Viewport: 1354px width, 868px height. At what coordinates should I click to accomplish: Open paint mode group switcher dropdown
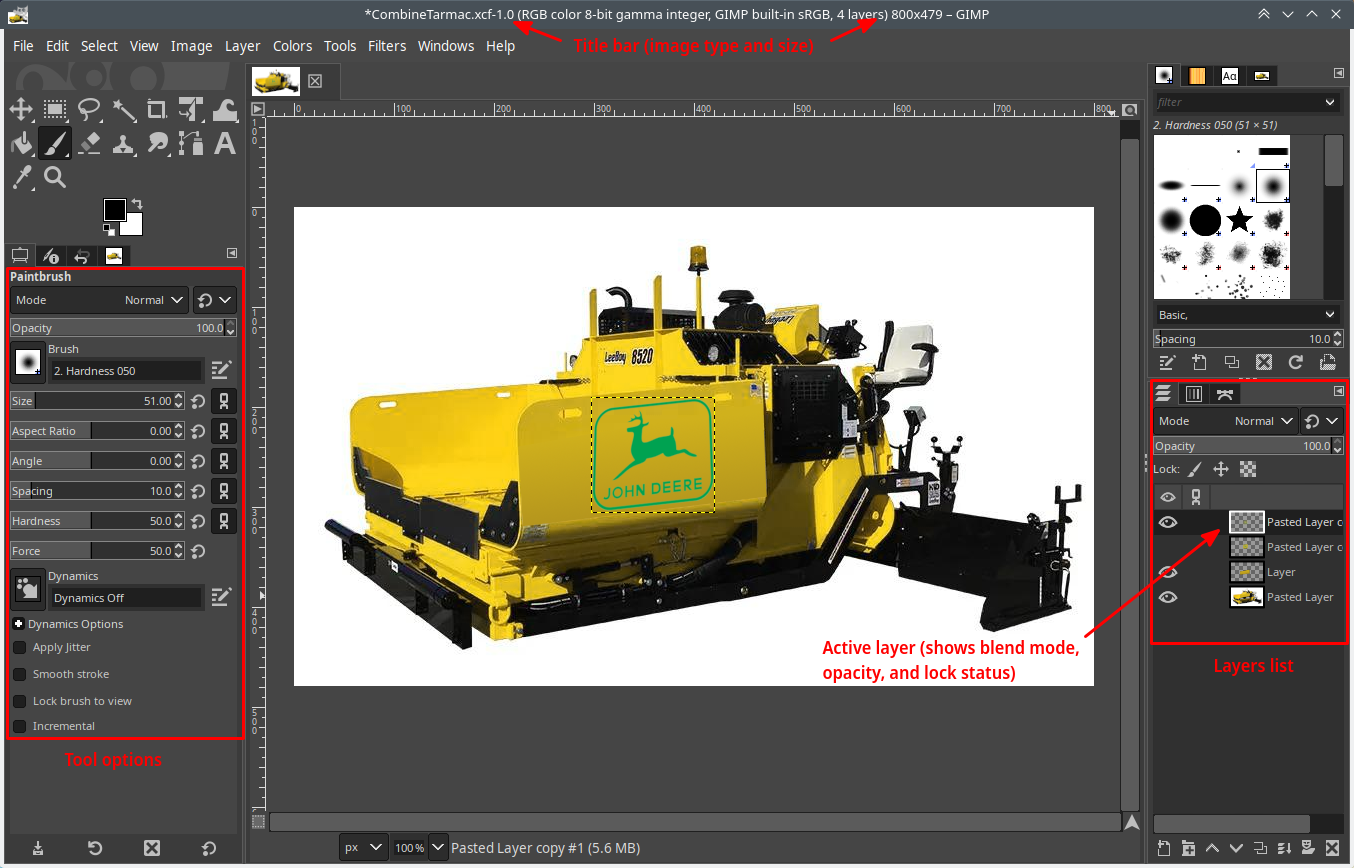point(215,300)
